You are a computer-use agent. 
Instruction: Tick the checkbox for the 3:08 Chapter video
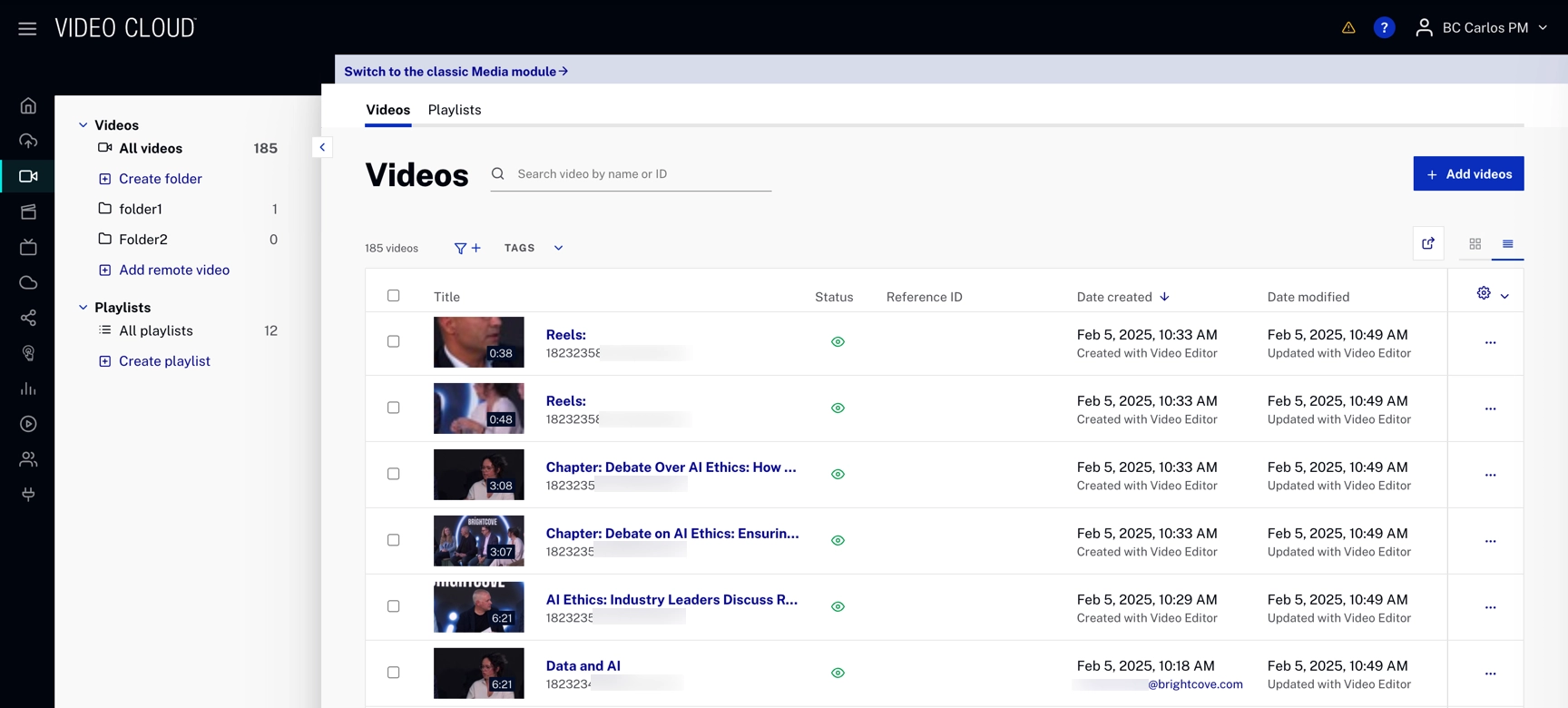point(393,474)
